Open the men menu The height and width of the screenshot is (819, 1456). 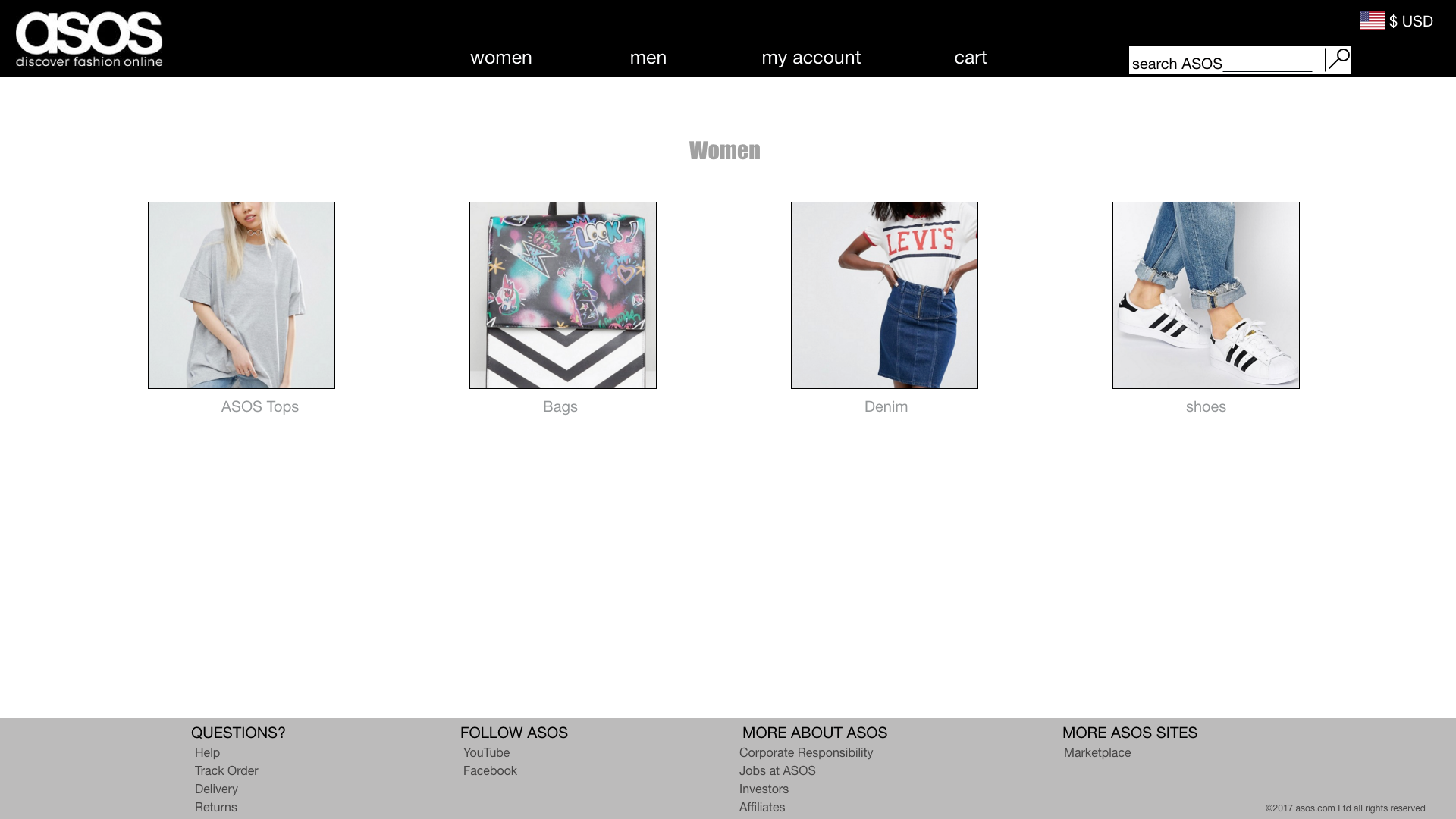click(648, 58)
